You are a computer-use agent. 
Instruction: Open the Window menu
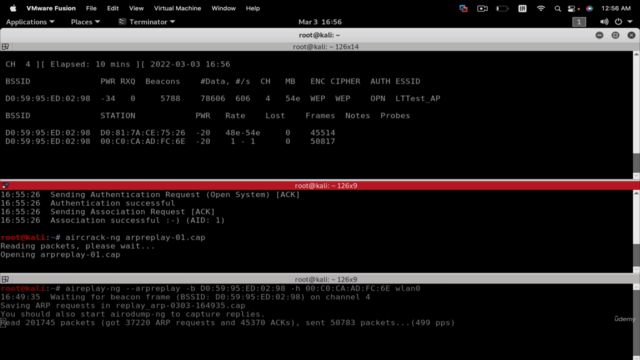[223, 8]
